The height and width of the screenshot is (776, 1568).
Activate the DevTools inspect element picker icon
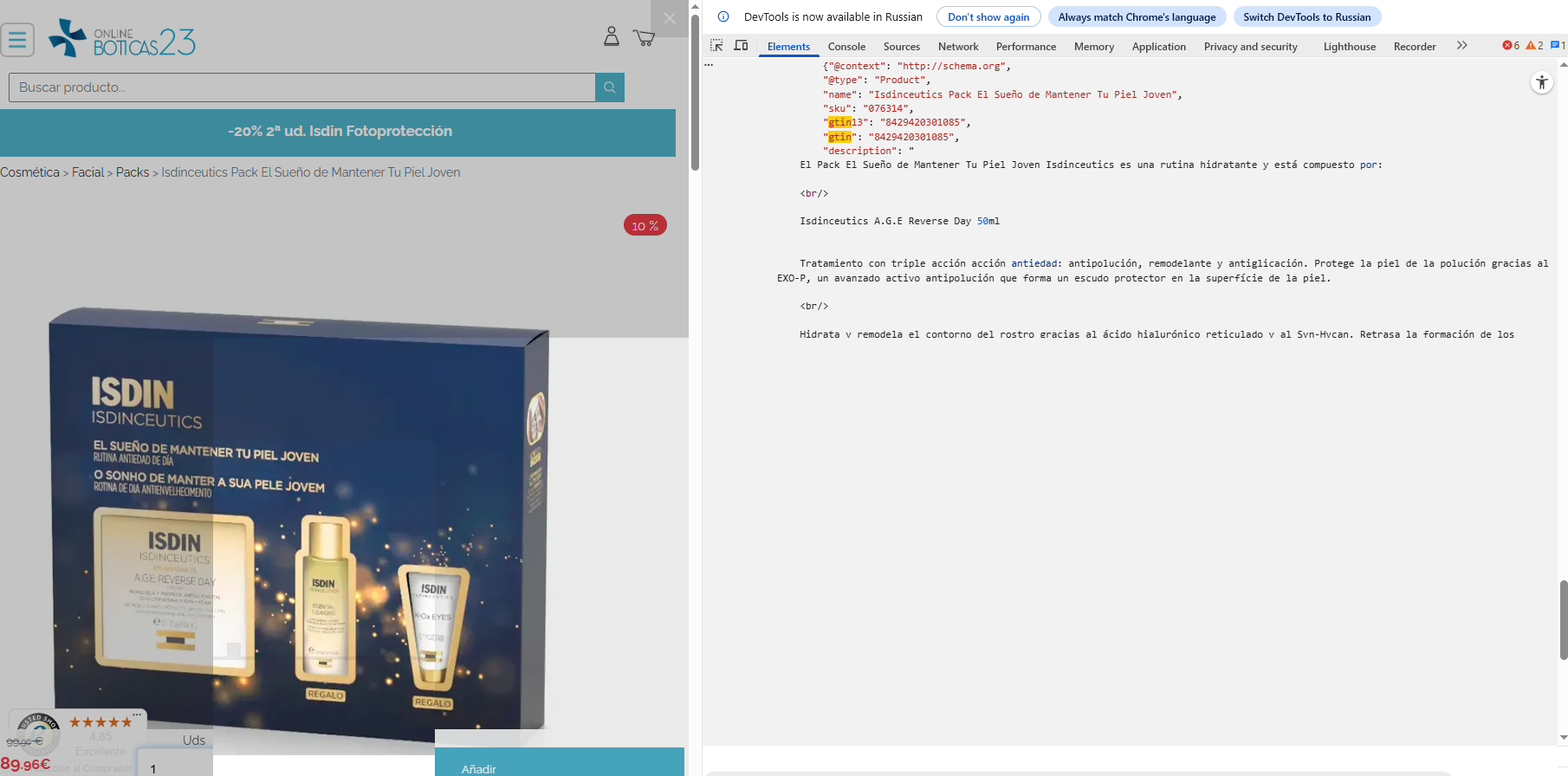pyautogui.click(x=716, y=46)
